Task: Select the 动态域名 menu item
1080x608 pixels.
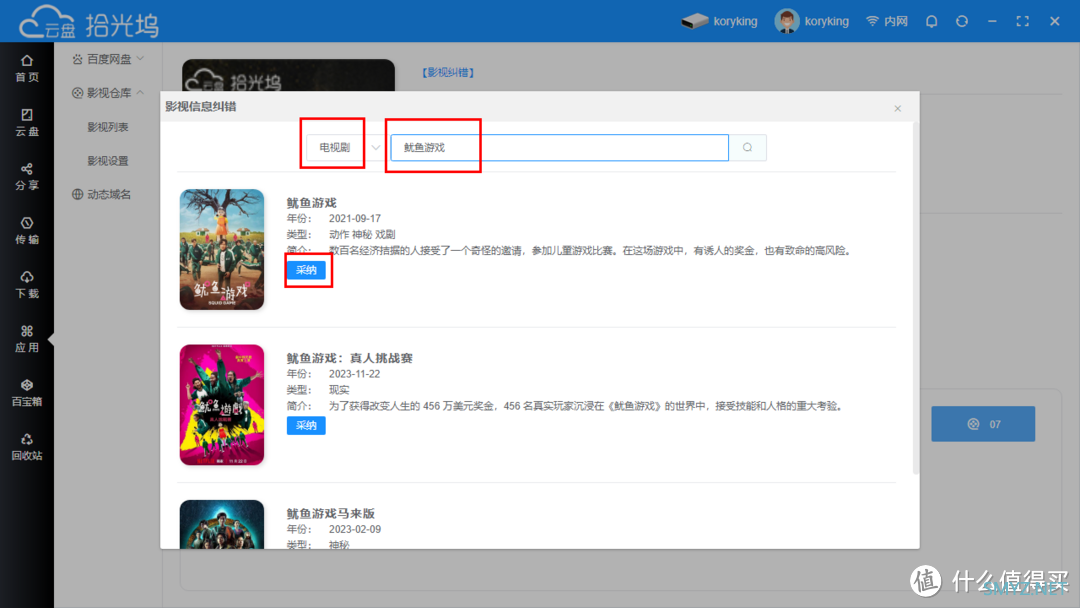Action: click(x=101, y=194)
